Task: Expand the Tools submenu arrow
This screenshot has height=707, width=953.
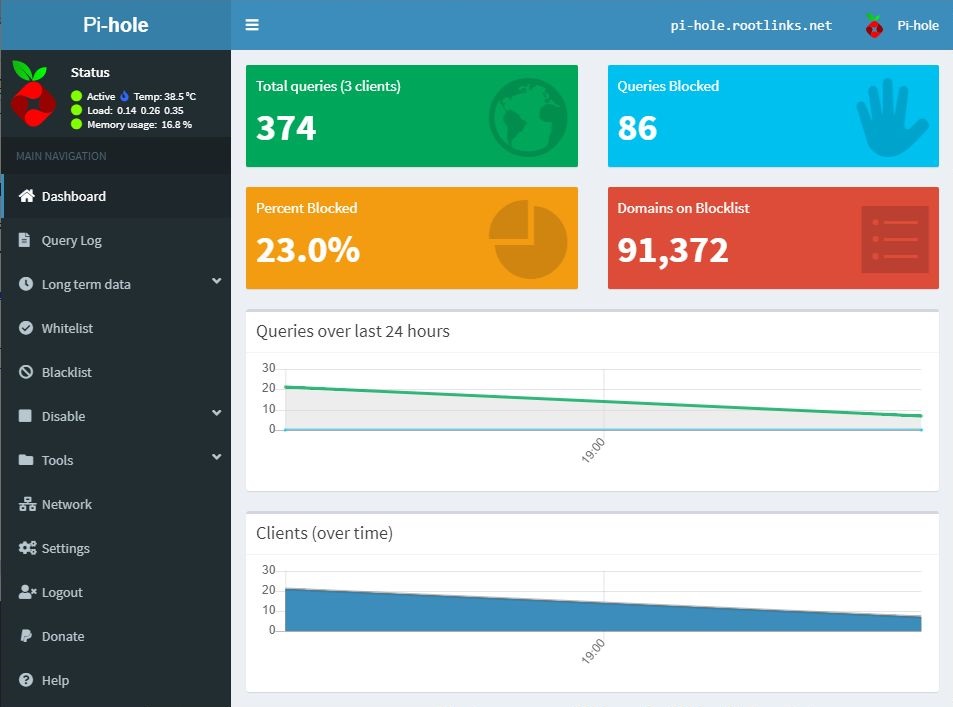Action: (x=216, y=458)
